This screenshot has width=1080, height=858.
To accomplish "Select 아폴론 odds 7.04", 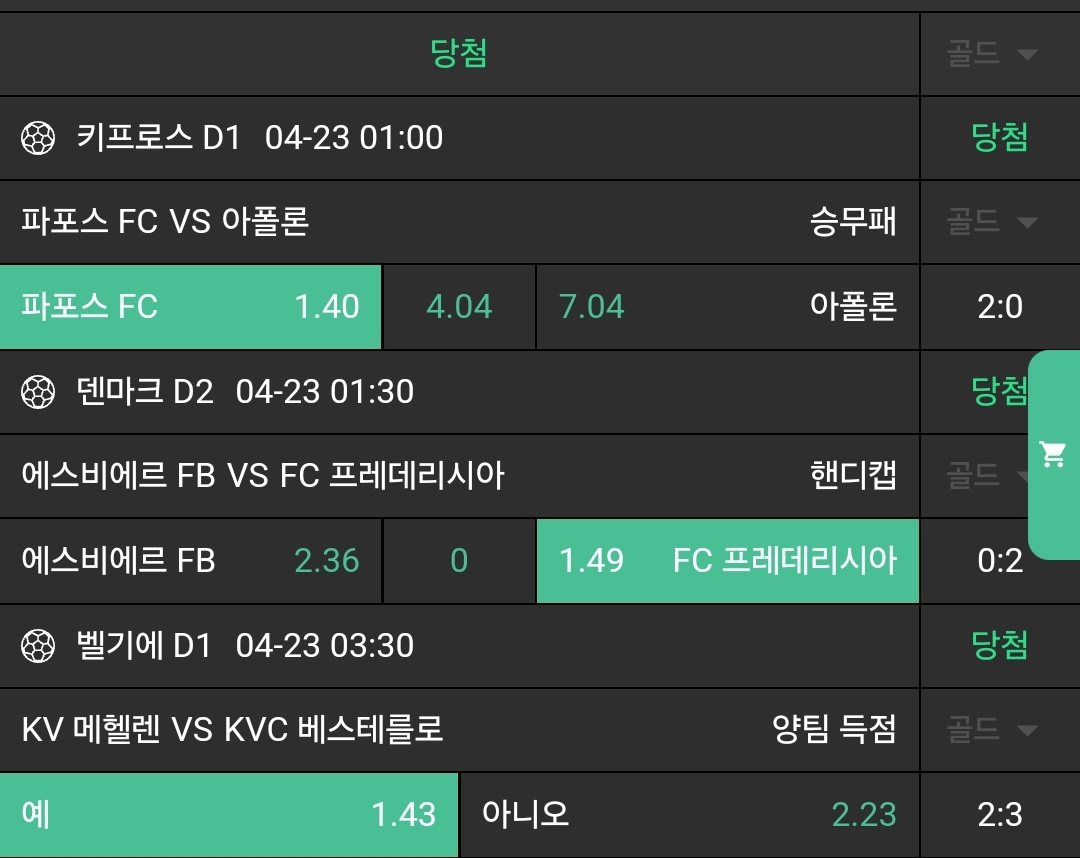I will click(x=727, y=307).
